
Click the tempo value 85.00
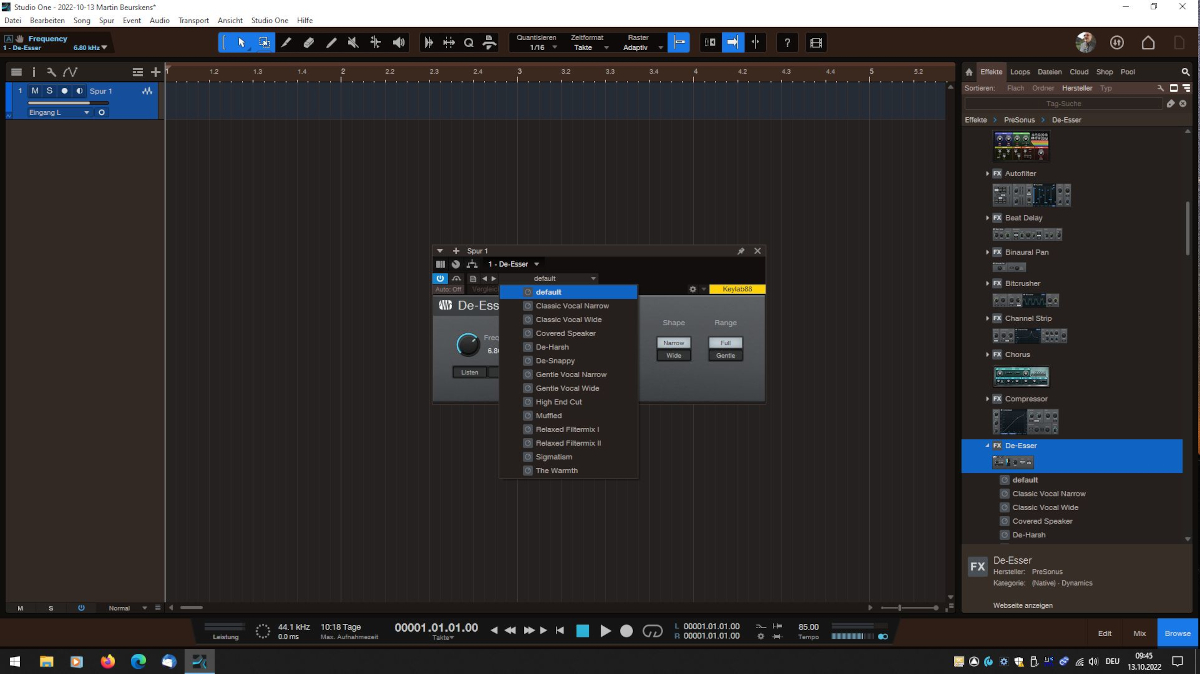(x=809, y=627)
